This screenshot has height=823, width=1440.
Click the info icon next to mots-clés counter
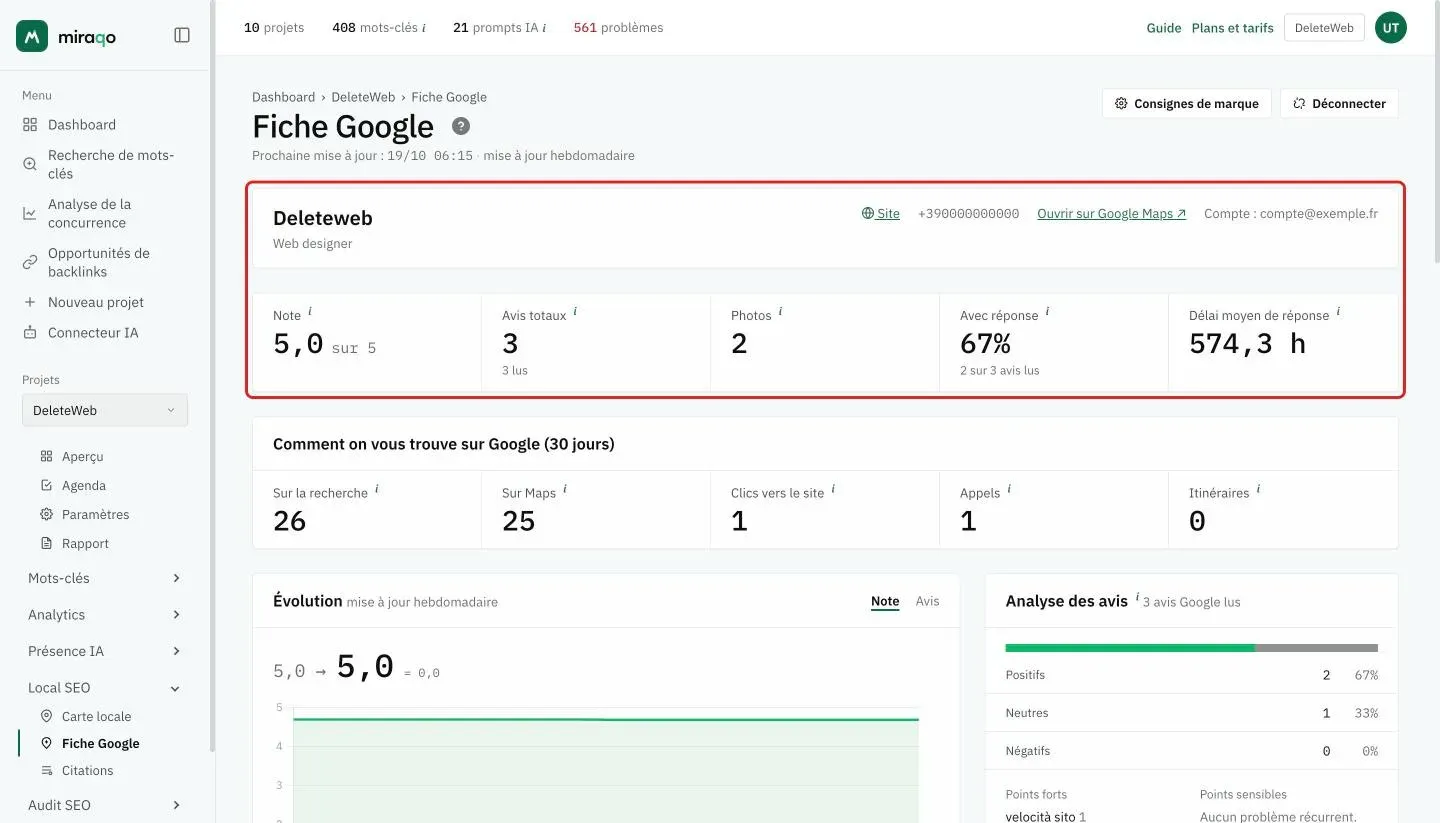[424, 28]
